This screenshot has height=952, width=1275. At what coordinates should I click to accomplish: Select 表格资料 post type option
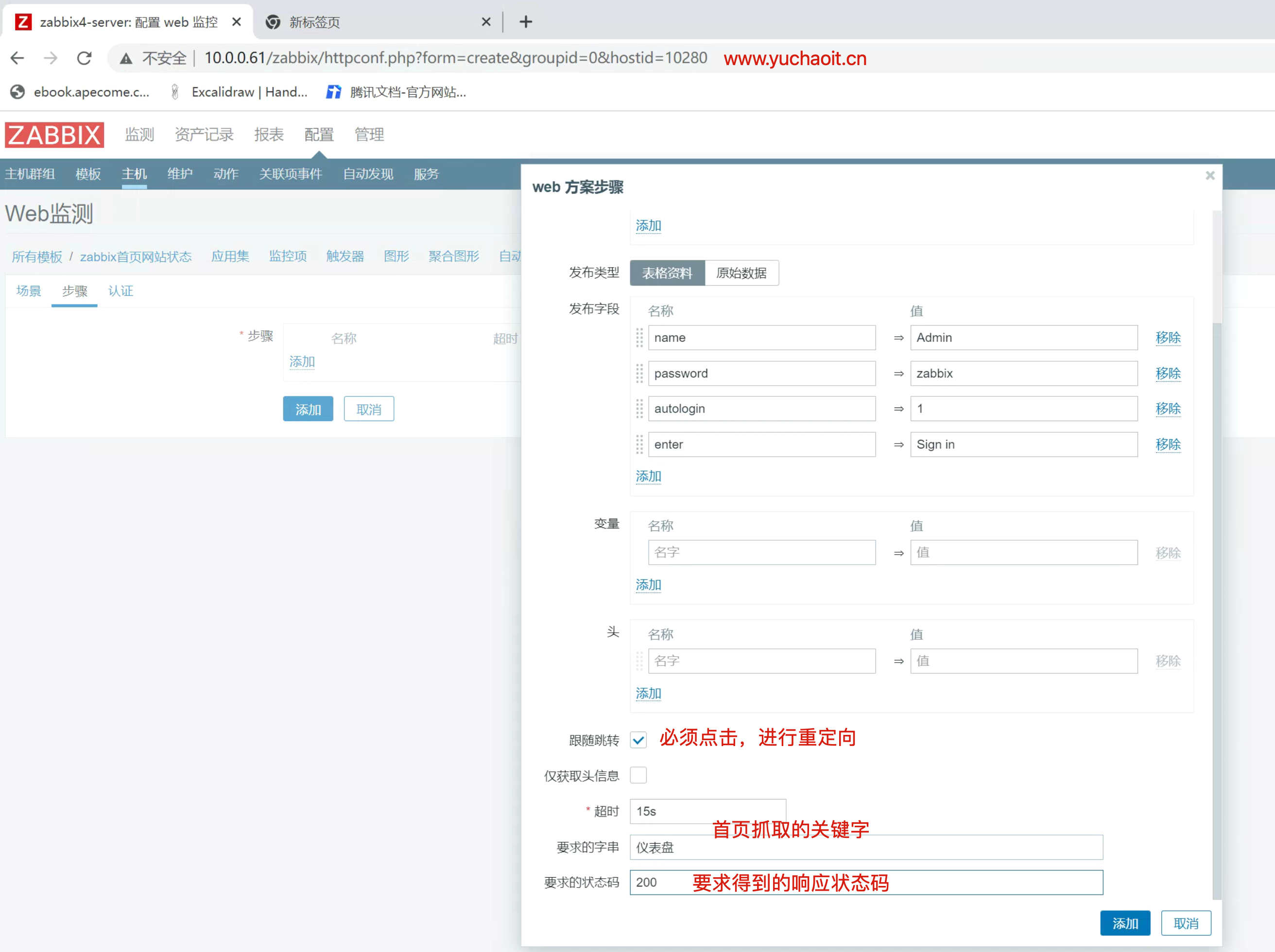667,273
